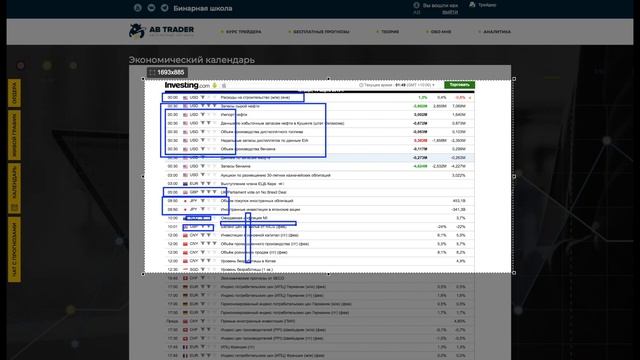The height and width of the screenshot is (360, 640).
Task: Click the Запасы бензина event
Action: [x=236, y=166]
